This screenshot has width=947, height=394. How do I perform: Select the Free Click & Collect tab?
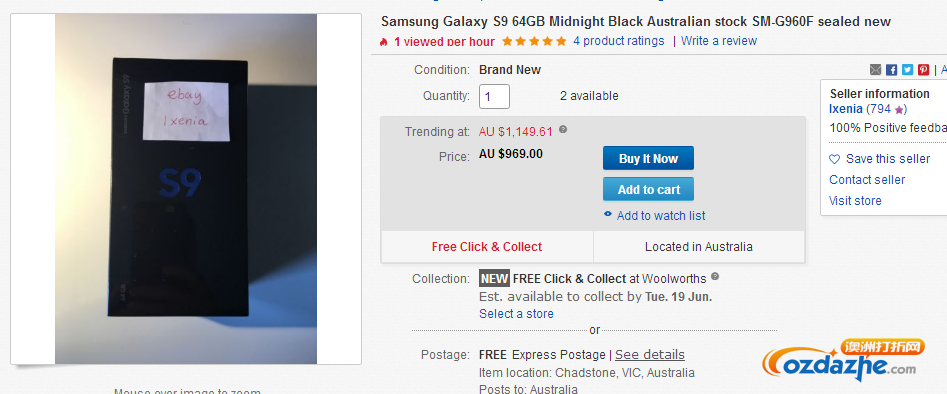pyautogui.click(x=487, y=247)
